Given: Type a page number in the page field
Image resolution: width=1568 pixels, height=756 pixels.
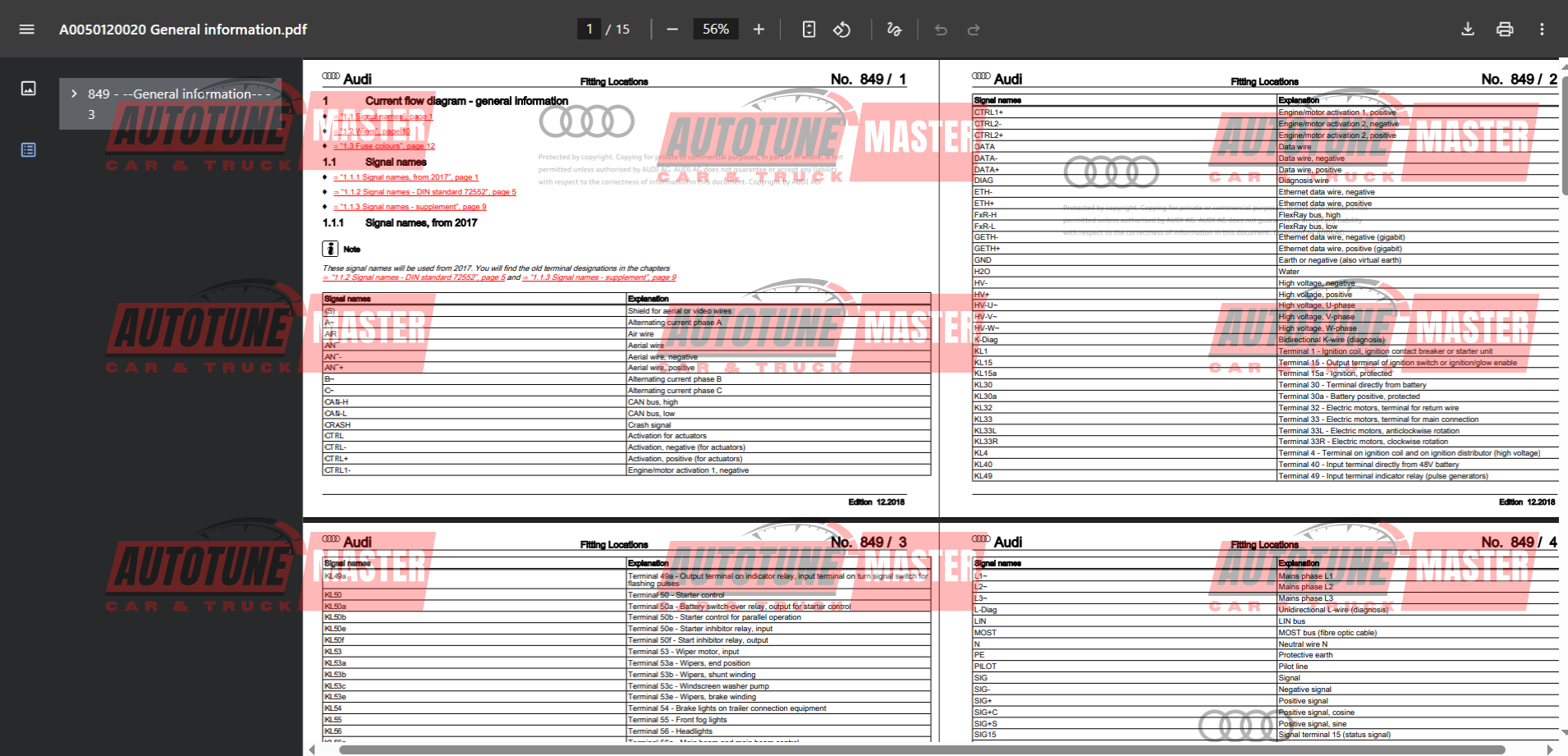Looking at the screenshot, I should [x=589, y=29].
